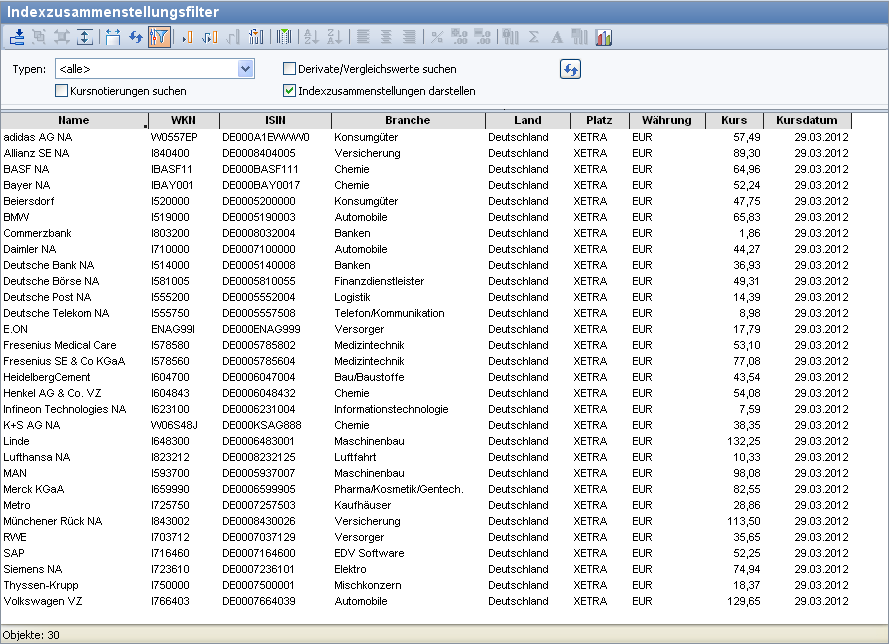Image resolution: width=889 pixels, height=644 pixels.
Task: Click the Kursdatum column header
Action: (x=806, y=121)
